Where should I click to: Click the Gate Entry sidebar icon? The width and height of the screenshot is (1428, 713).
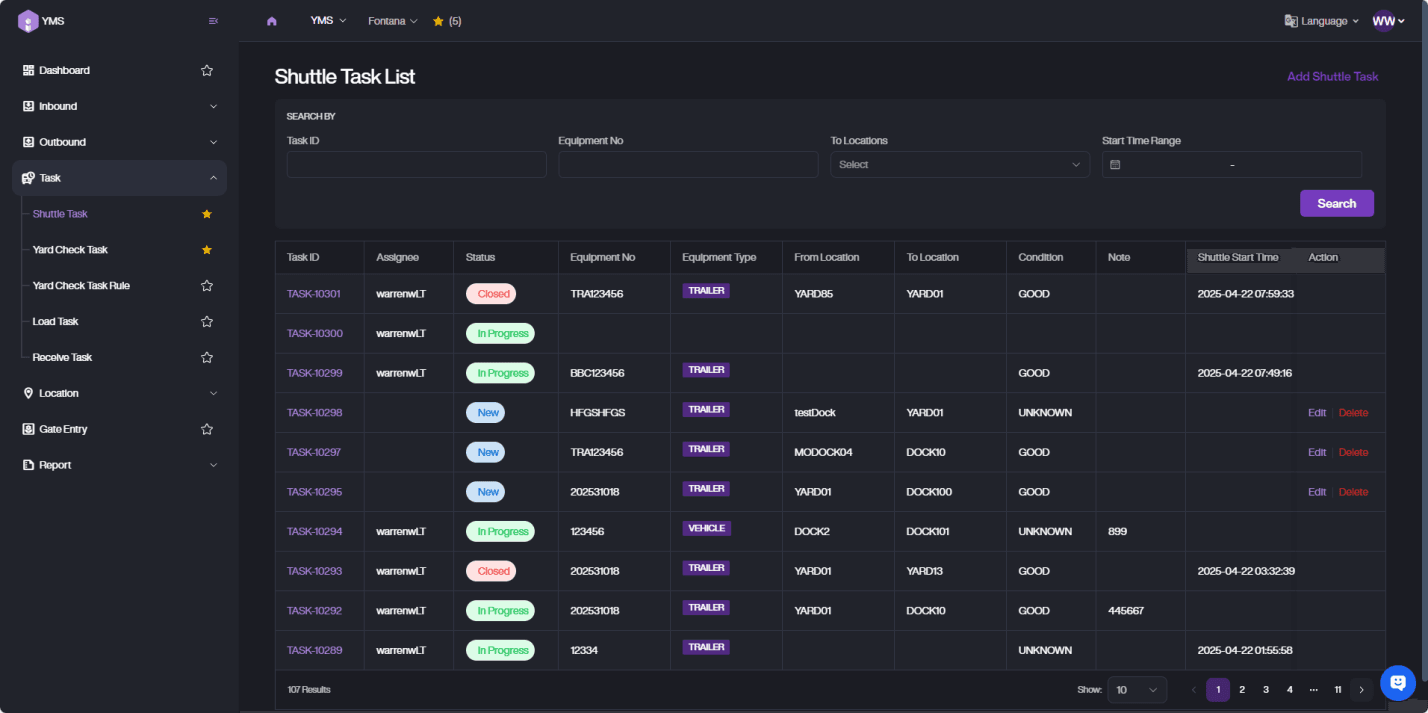[x=28, y=429]
